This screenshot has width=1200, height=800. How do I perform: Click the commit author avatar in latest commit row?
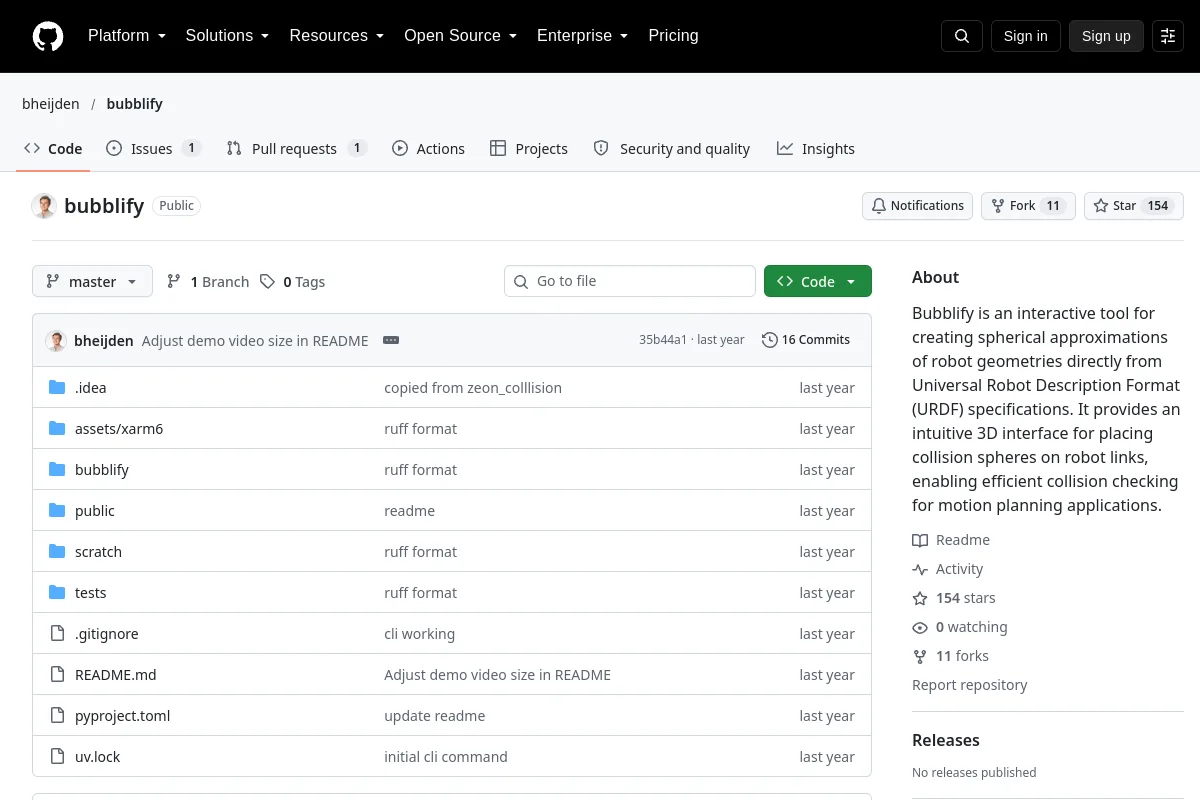tap(56, 340)
